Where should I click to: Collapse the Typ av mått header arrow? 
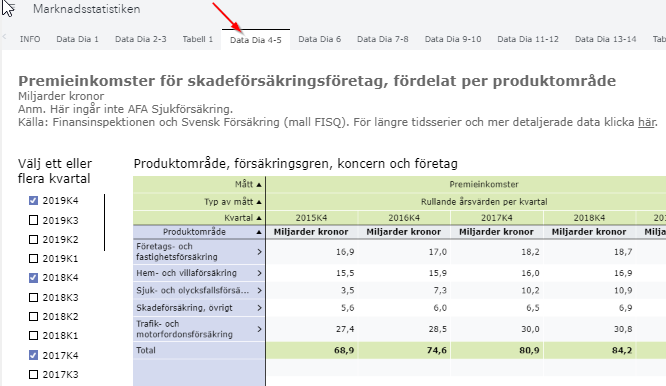point(259,202)
